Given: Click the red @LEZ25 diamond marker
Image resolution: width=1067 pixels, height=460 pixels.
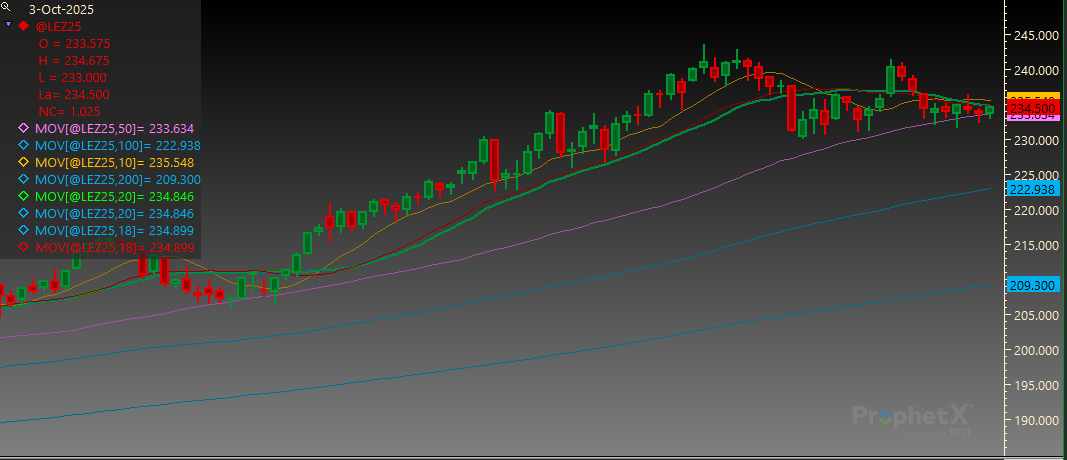Looking at the screenshot, I should pyautogui.click(x=24, y=26).
